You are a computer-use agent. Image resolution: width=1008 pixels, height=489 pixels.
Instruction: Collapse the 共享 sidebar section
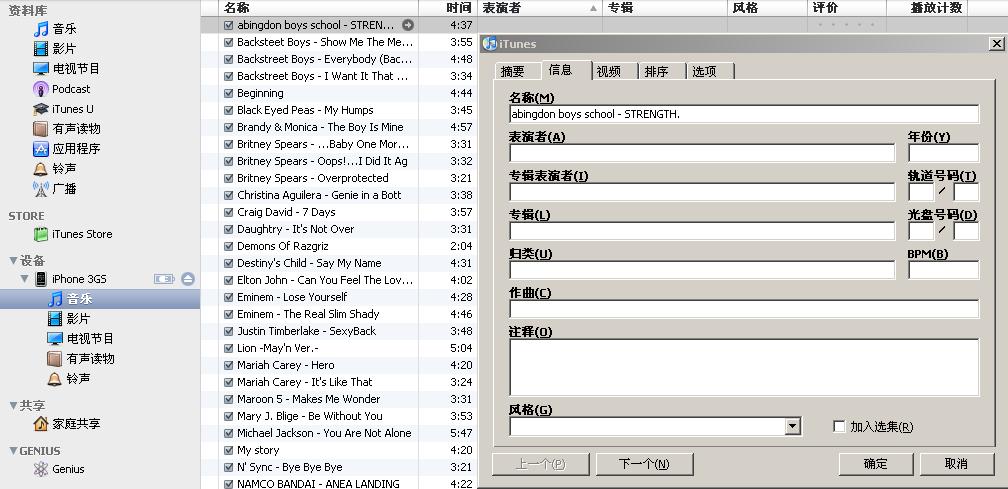point(12,406)
